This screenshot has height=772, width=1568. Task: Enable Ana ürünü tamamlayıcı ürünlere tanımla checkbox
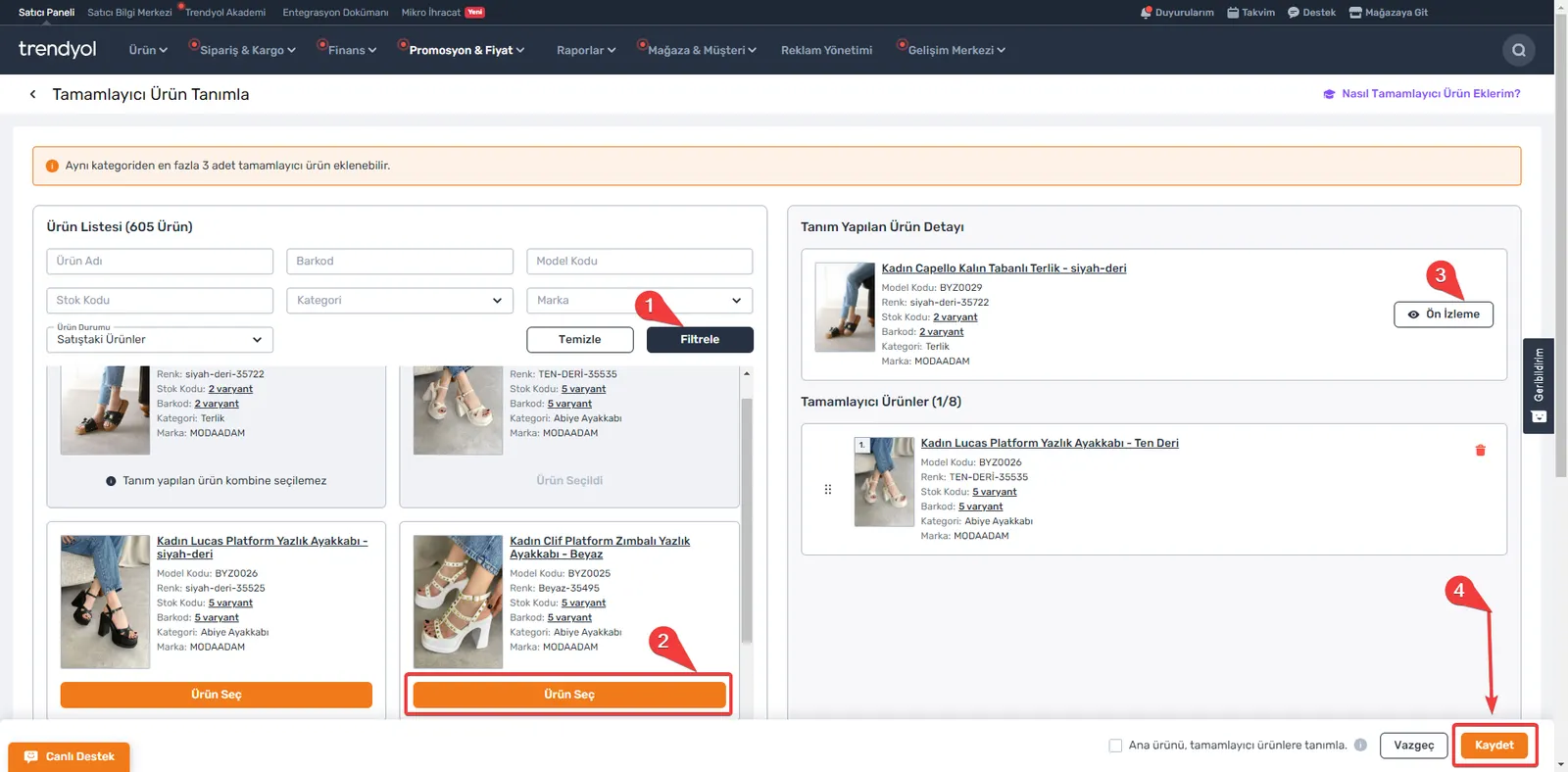click(1115, 746)
